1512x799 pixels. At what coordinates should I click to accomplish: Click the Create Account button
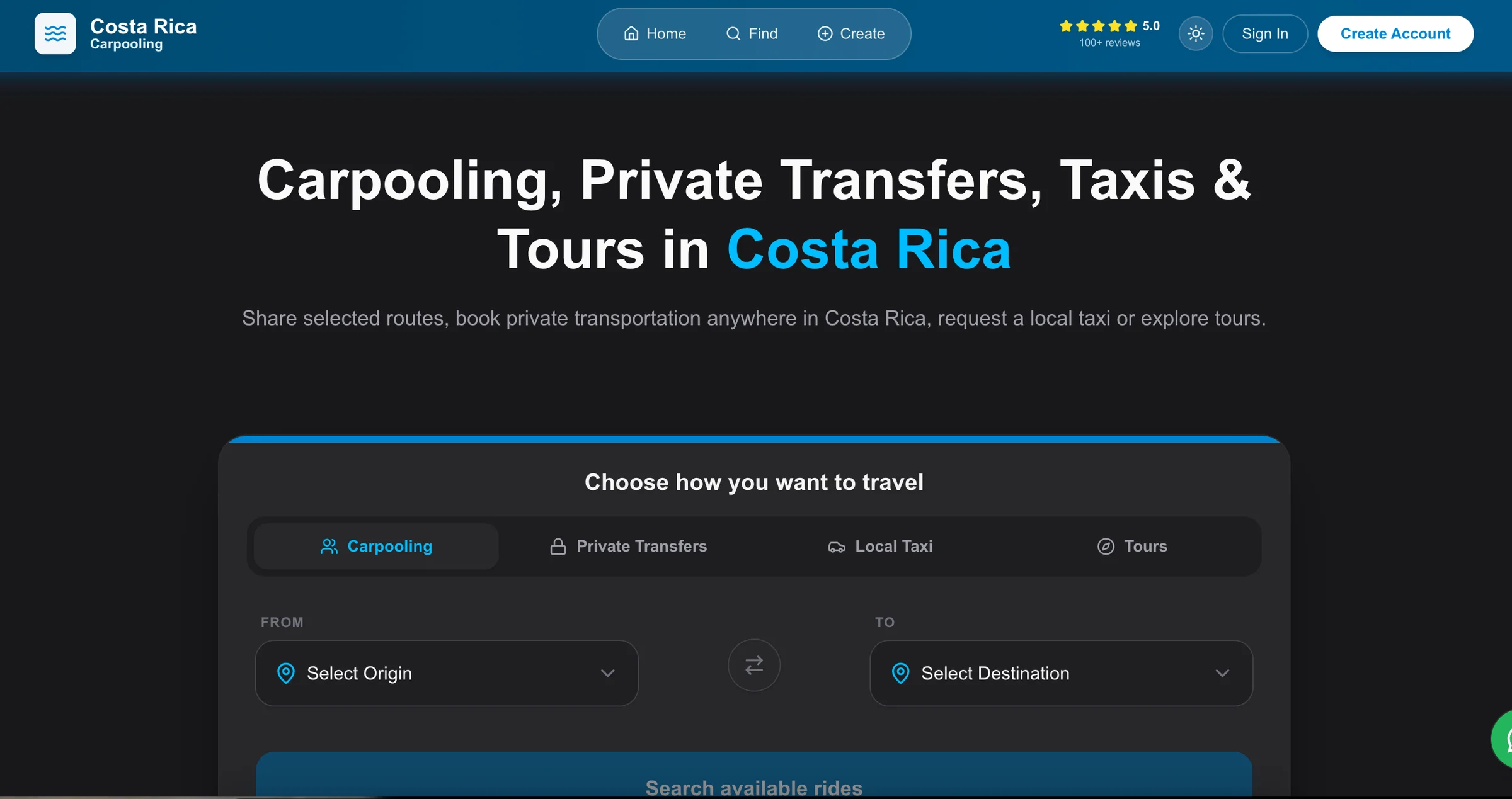click(1395, 33)
